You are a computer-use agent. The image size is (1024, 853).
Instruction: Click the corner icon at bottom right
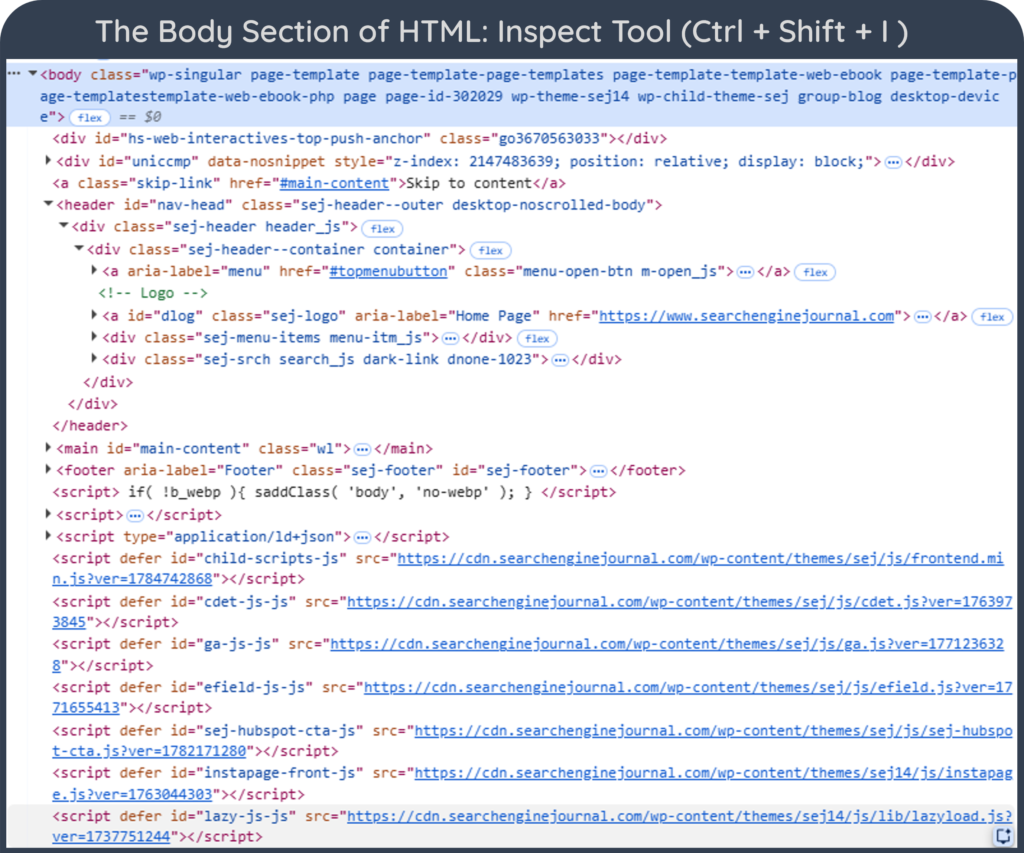1003,835
